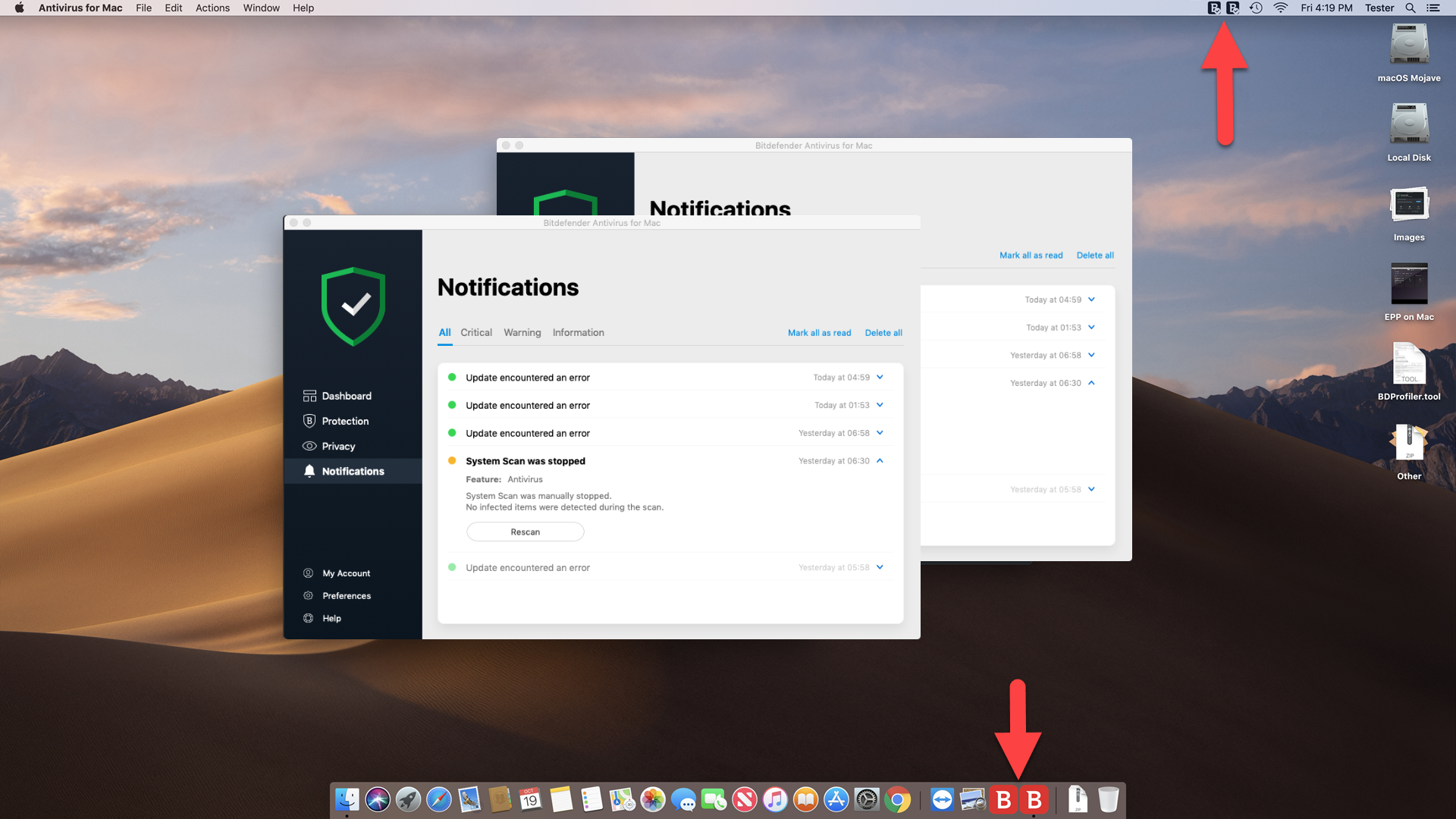Expand the Today at 04:59 update error
Viewport: 1456px width, 819px height.
tap(879, 377)
